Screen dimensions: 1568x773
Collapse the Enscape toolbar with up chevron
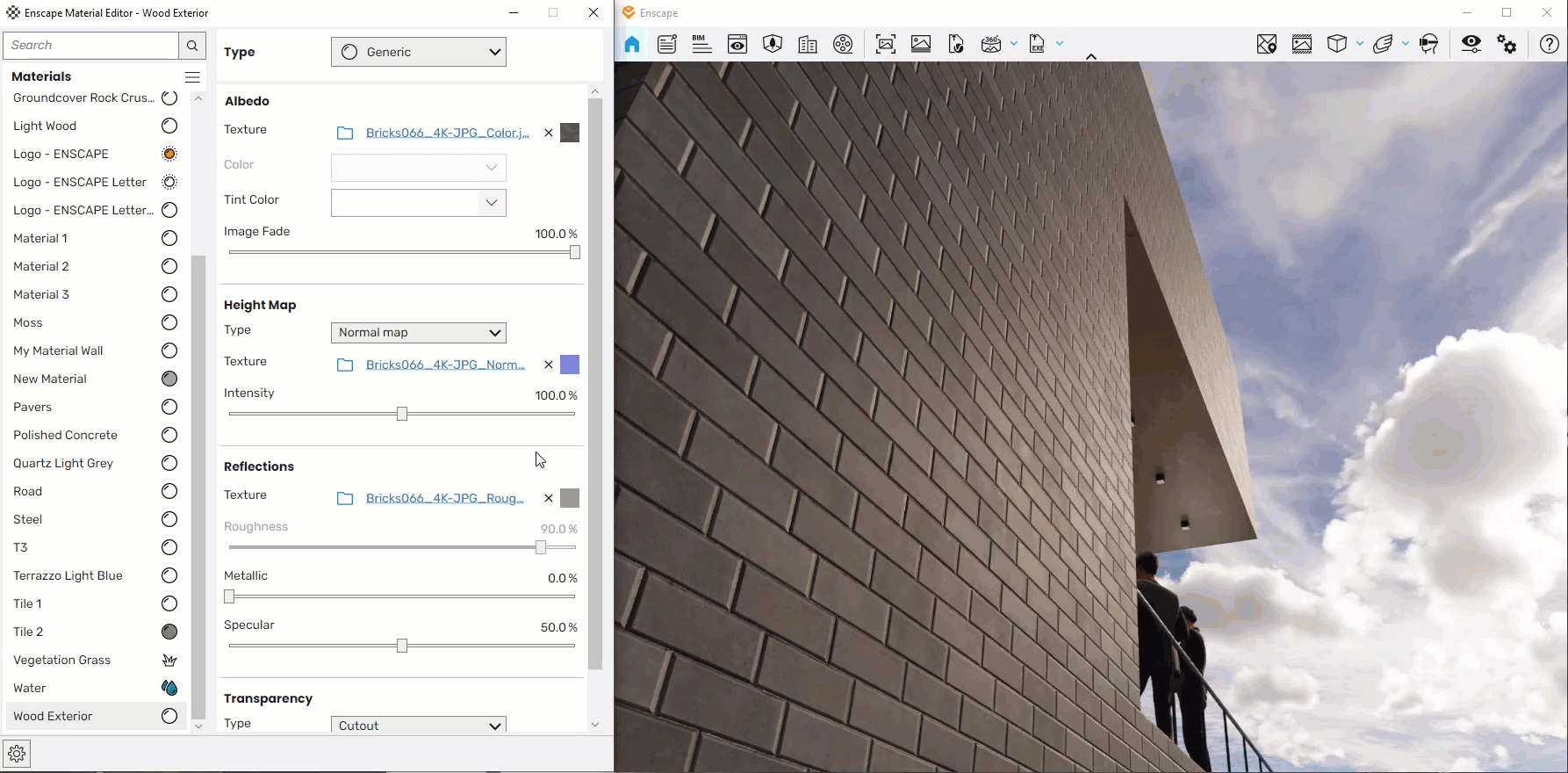point(1091,56)
